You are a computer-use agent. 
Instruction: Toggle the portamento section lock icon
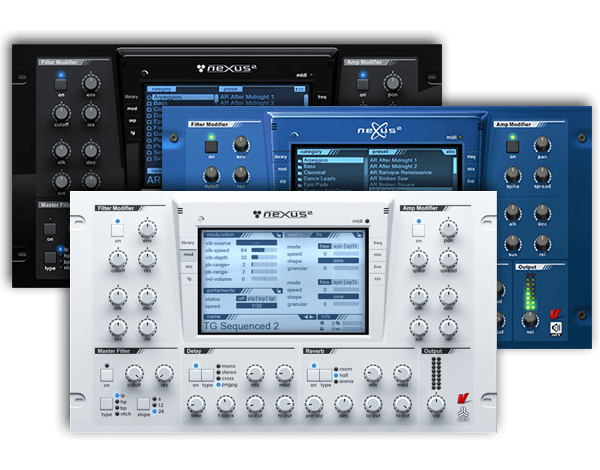click(x=278, y=291)
